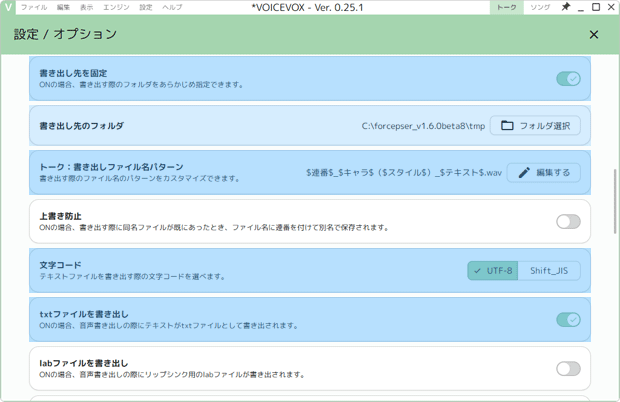The width and height of the screenshot is (620, 402).
Task: Open the ファイル menu
Action: pos(34,7)
